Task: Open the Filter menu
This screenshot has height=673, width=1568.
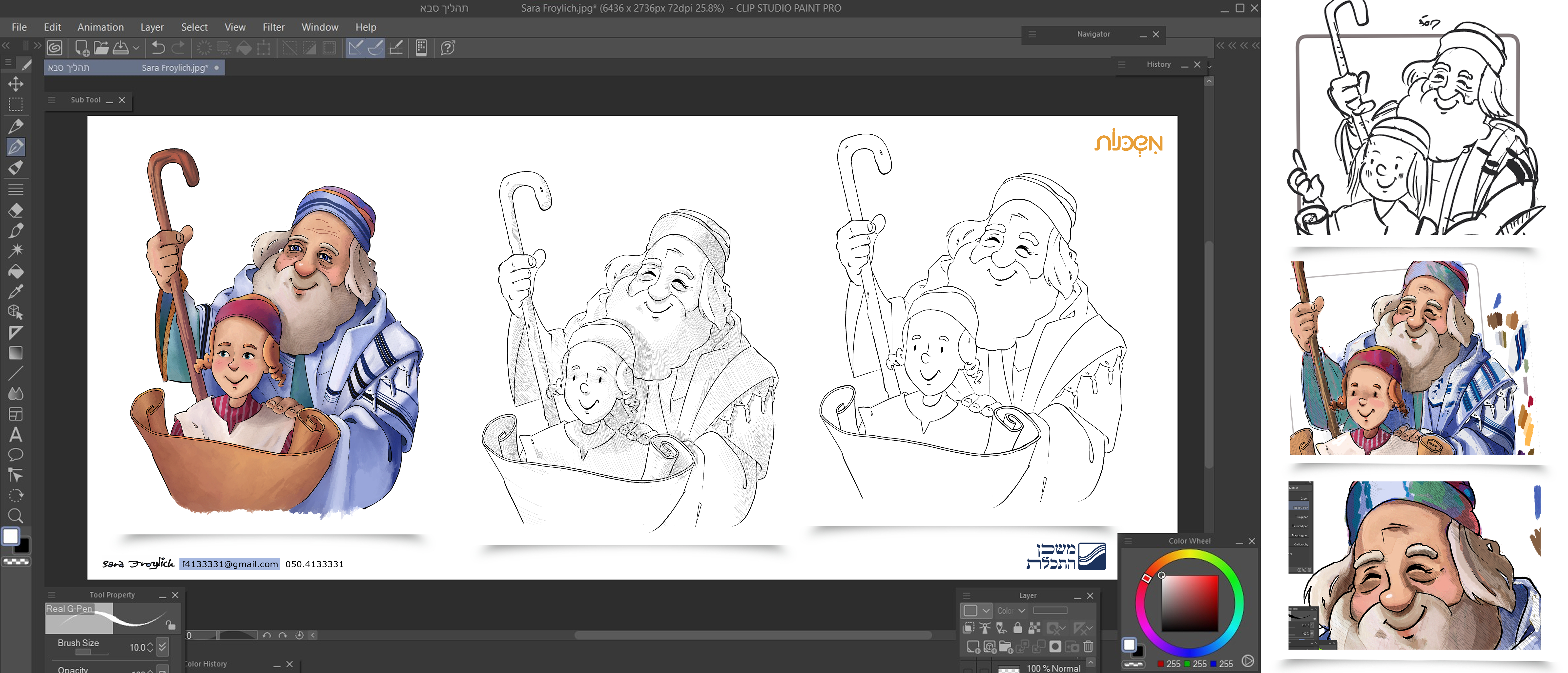Action: pos(273,27)
